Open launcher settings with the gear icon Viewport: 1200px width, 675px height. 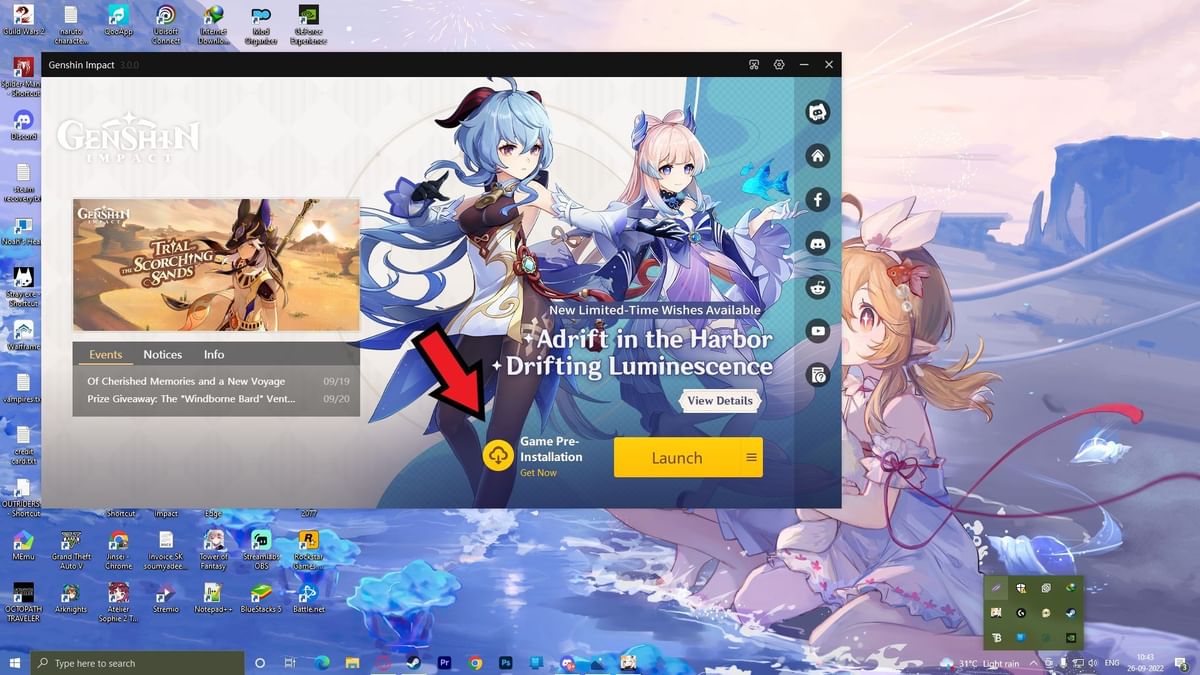[x=779, y=64]
